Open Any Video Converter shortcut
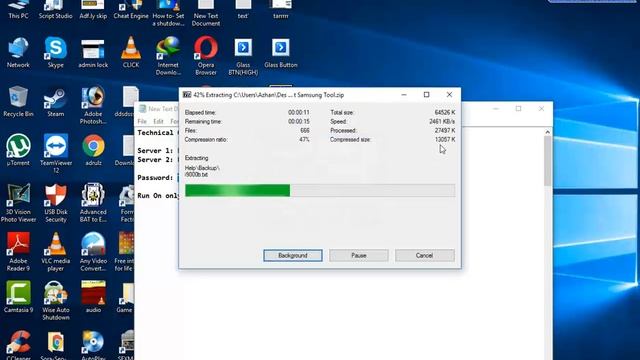The height and width of the screenshot is (360, 640). click(x=93, y=252)
